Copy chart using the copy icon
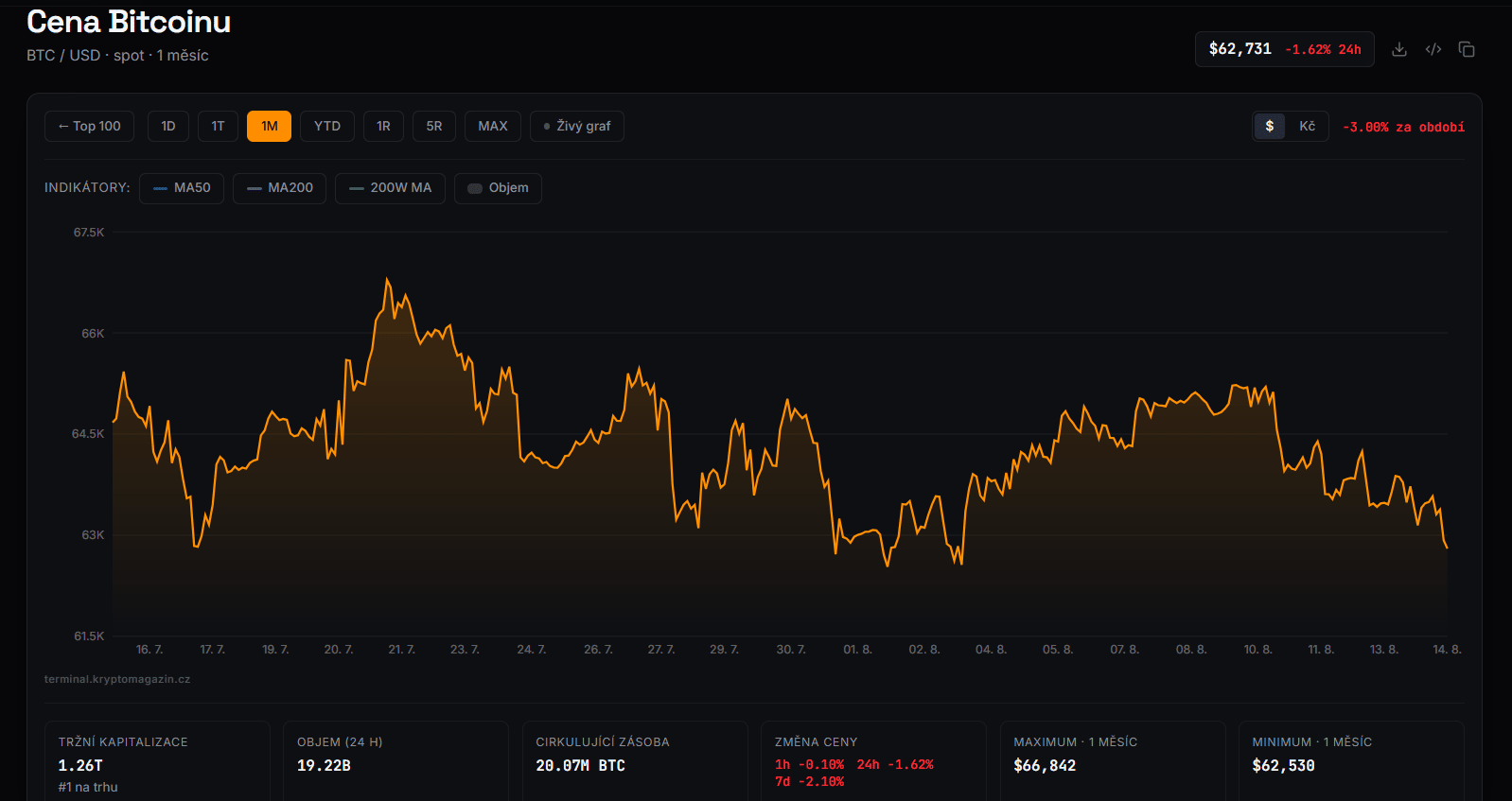1512x801 pixels. pyautogui.click(x=1467, y=49)
